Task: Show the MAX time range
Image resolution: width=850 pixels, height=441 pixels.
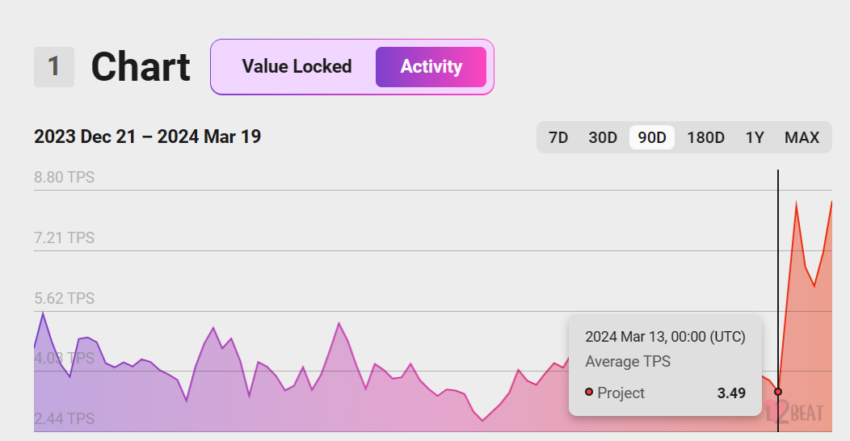Action: [x=802, y=138]
